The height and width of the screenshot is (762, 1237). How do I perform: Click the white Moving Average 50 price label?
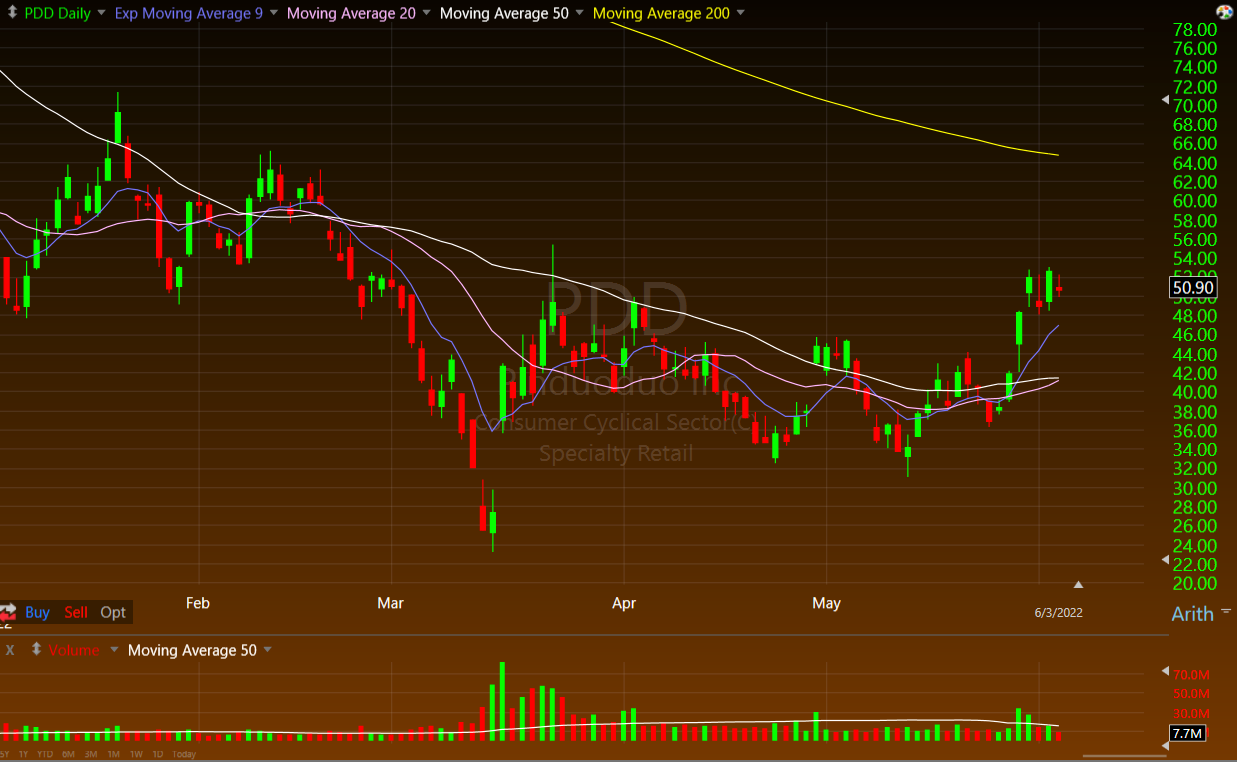[x=504, y=13]
